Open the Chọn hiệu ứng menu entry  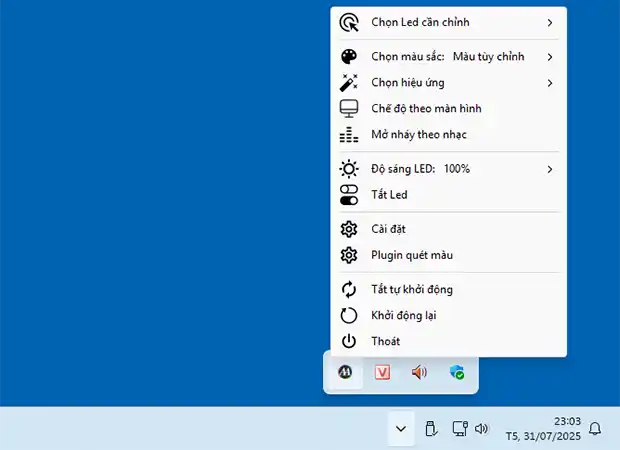coord(448,83)
